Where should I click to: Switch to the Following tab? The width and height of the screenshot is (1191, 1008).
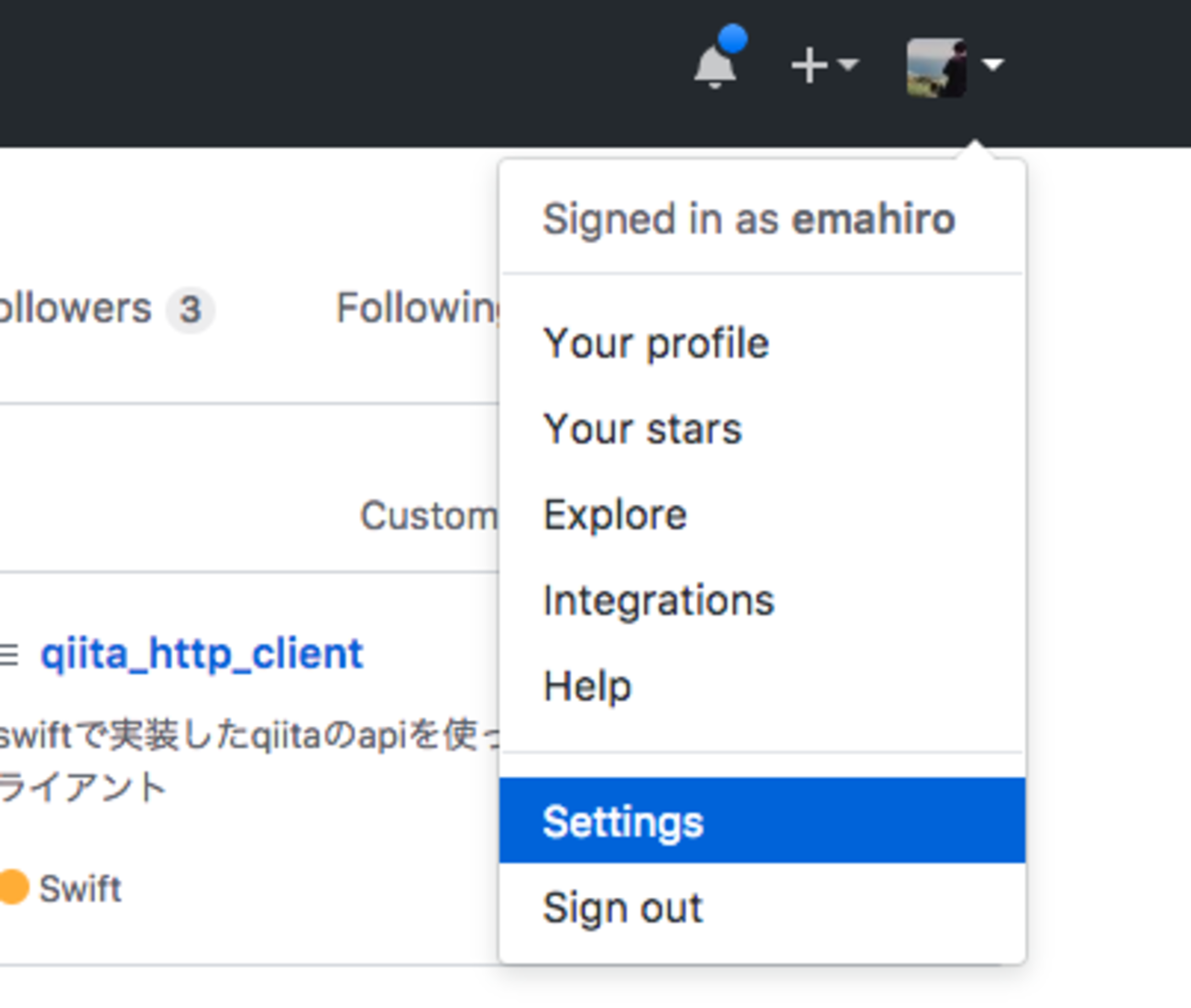coord(418,309)
